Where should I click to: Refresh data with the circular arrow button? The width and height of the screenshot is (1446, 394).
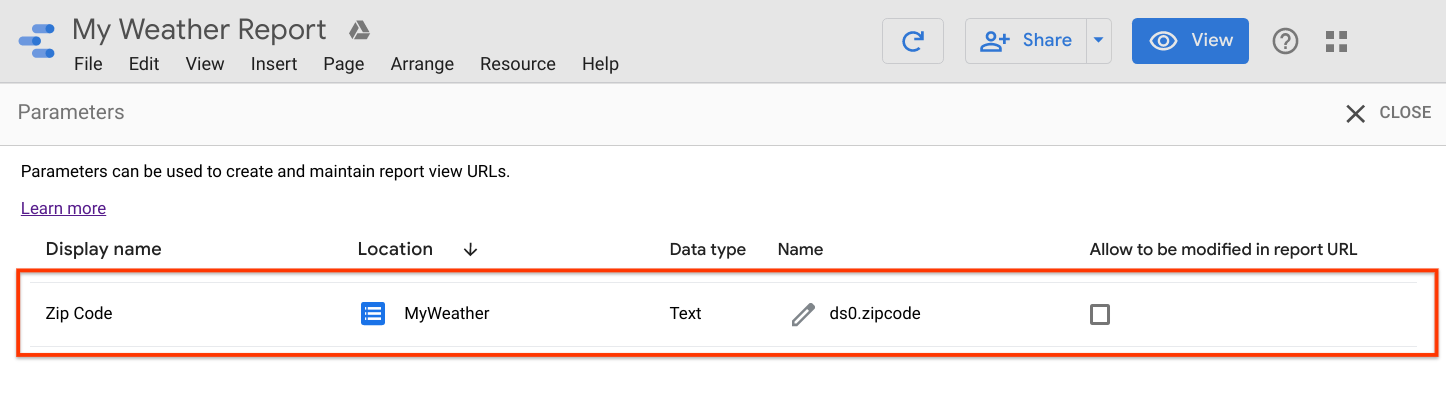[x=912, y=41]
